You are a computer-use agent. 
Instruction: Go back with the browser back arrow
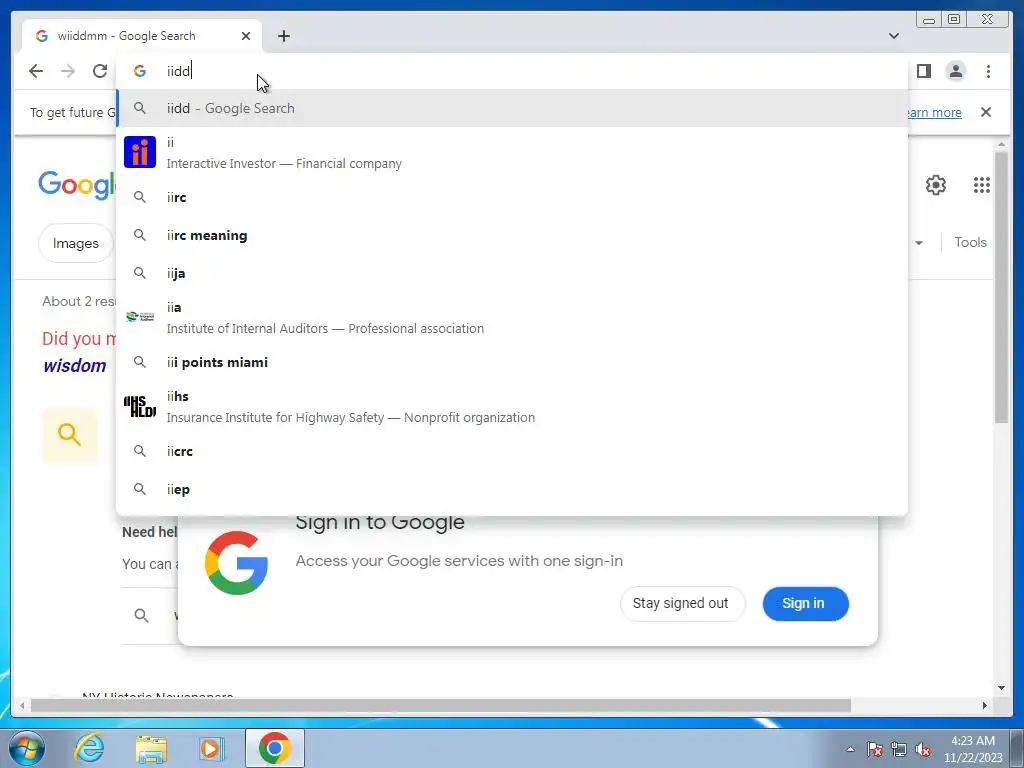[36, 71]
